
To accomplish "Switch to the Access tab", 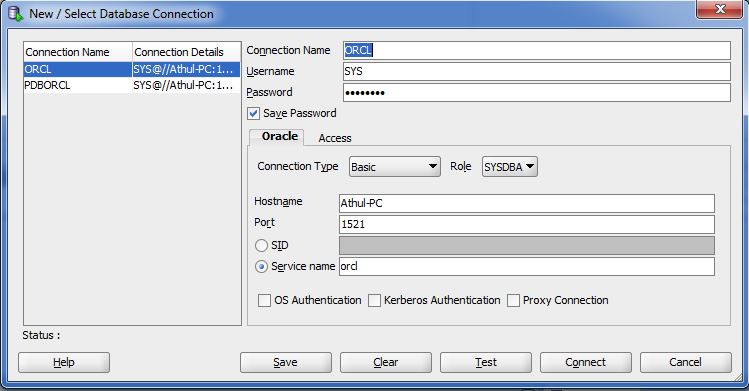I will pos(334,138).
